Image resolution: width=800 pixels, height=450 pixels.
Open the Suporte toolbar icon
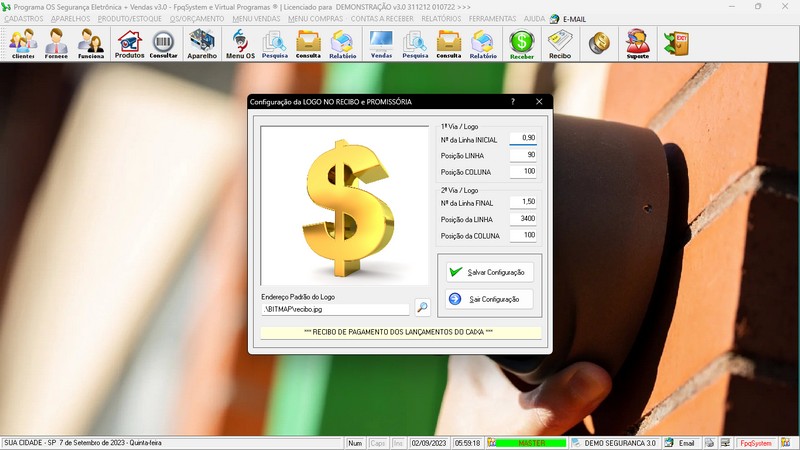tap(637, 44)
